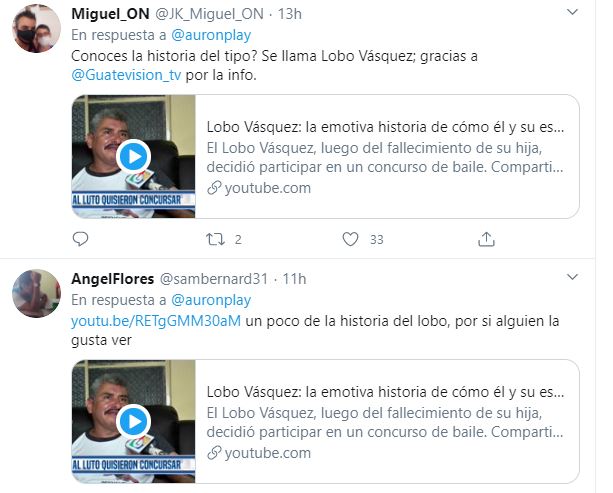
Task: Open AngelFlores display name
Action: [x=113, y=279]
